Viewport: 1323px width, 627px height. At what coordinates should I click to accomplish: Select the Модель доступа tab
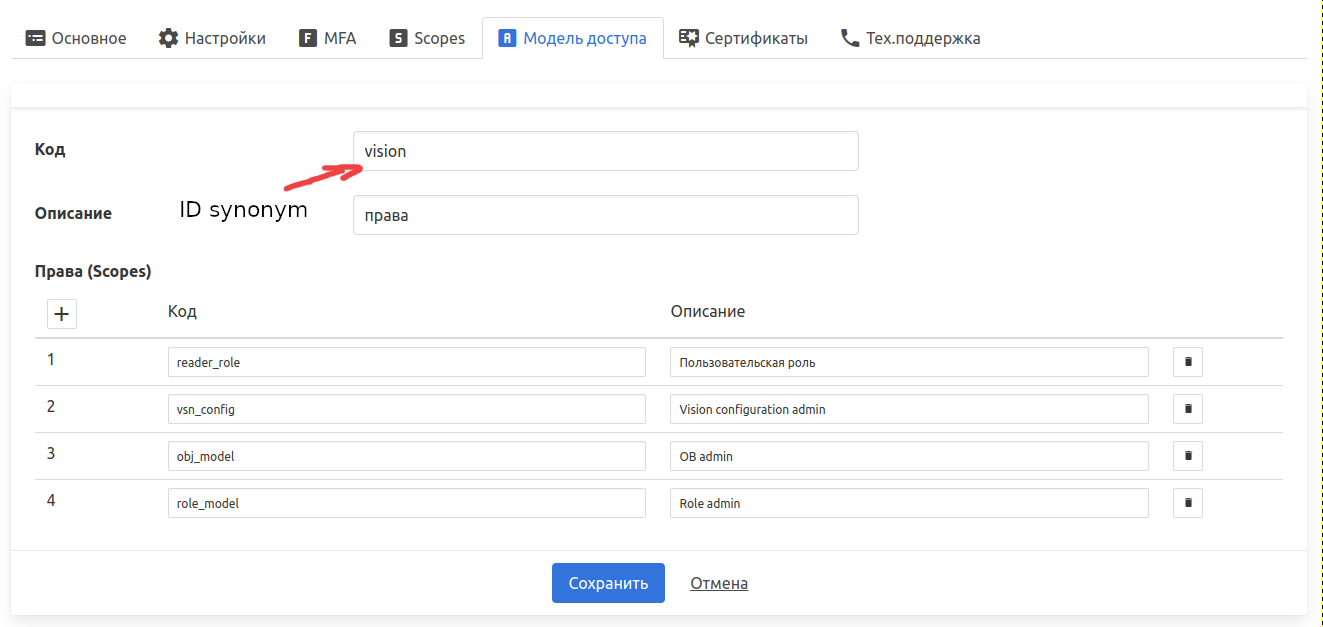tap(572, 38)
